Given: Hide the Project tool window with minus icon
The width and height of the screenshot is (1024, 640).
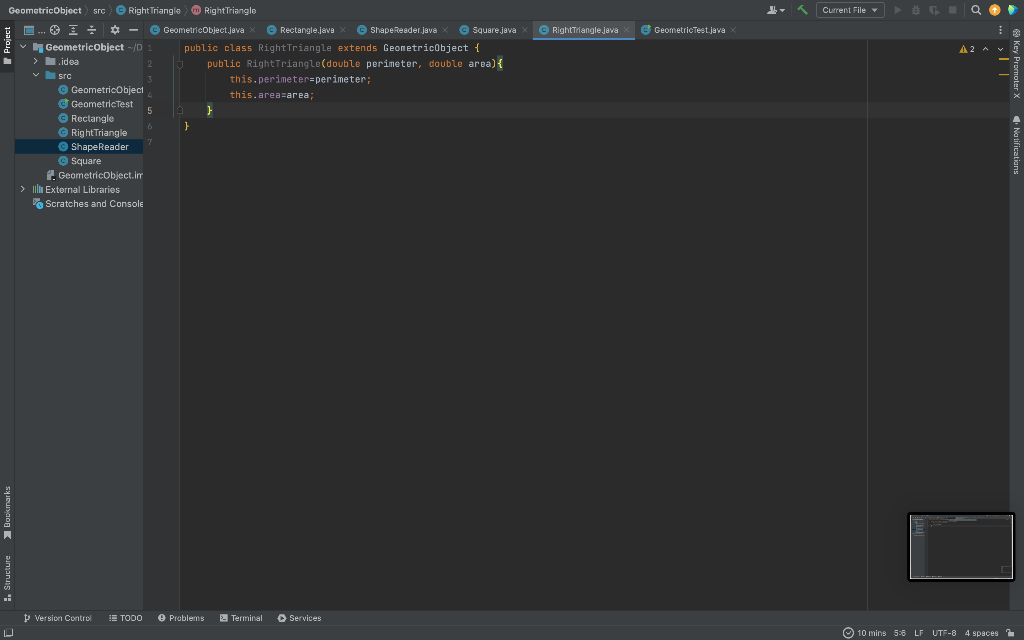Looking at the screenshot, I should (x=133, y=30).
